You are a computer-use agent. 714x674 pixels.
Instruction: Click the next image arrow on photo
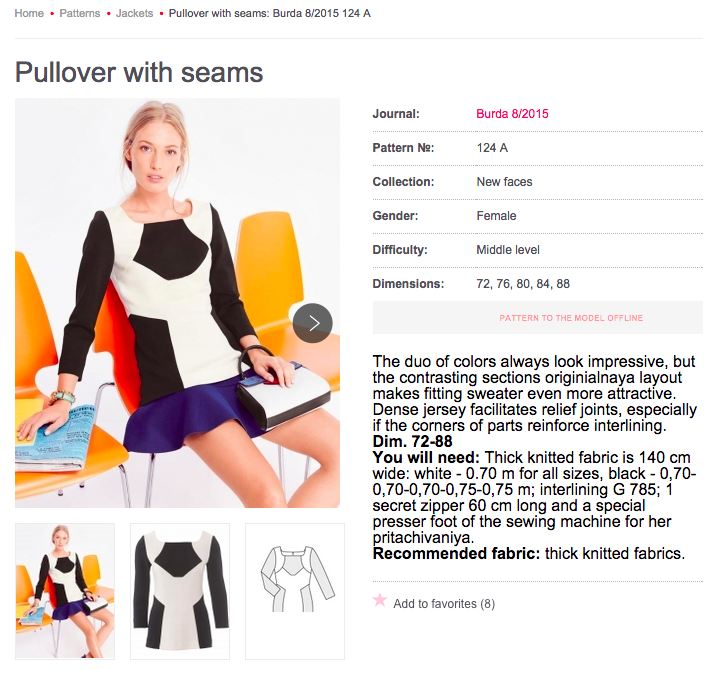click(x=312, y=323)
